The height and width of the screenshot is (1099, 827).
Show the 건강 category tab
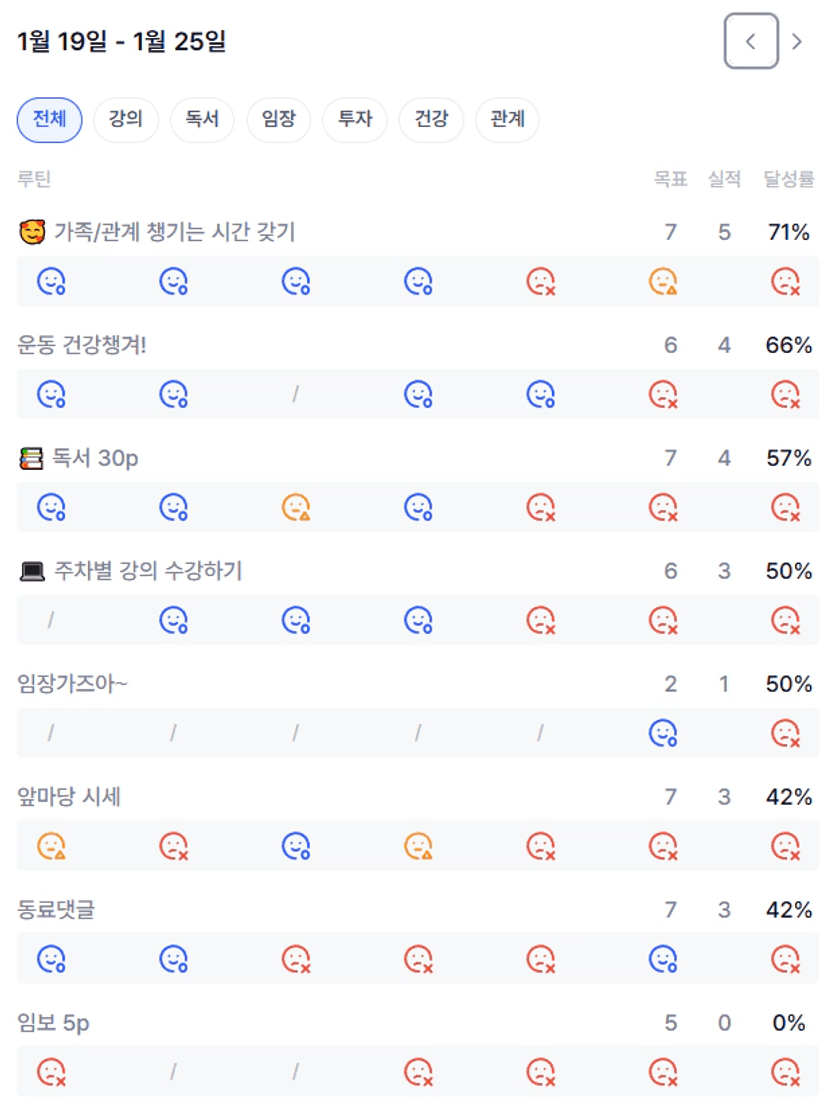[x=431, y=120]
